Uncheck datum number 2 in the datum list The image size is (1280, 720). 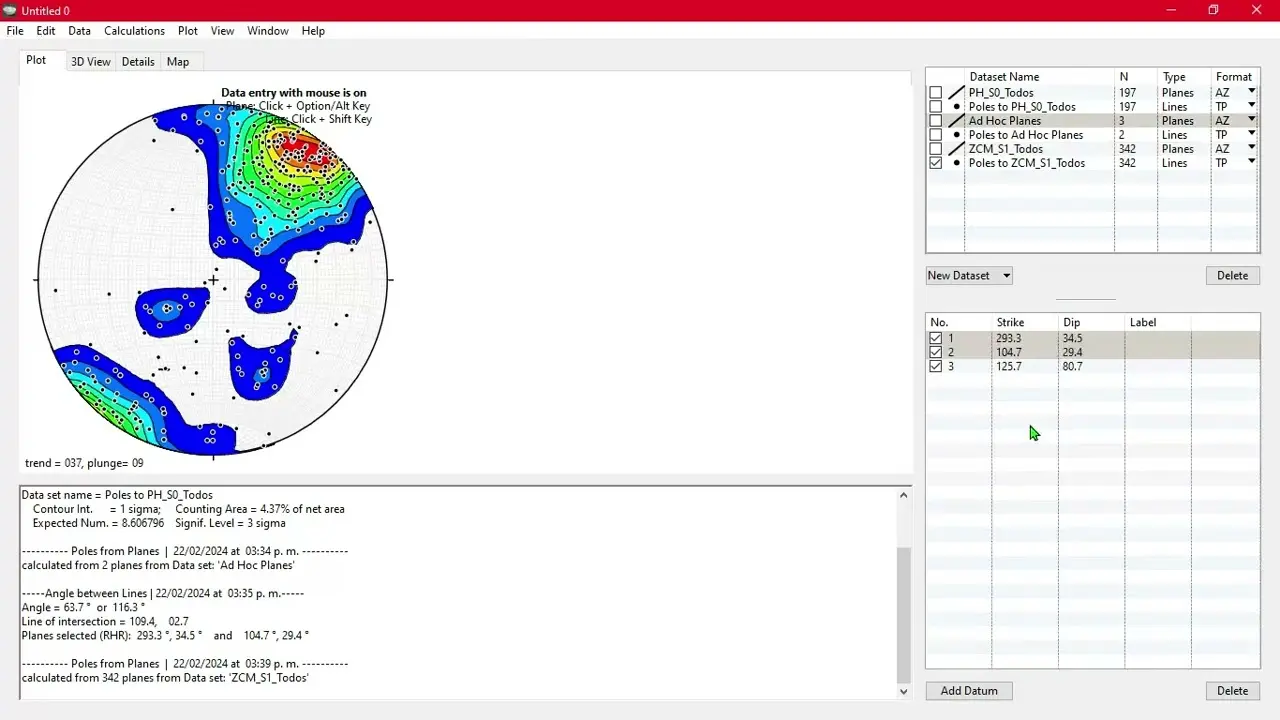[x=936, y=352]
